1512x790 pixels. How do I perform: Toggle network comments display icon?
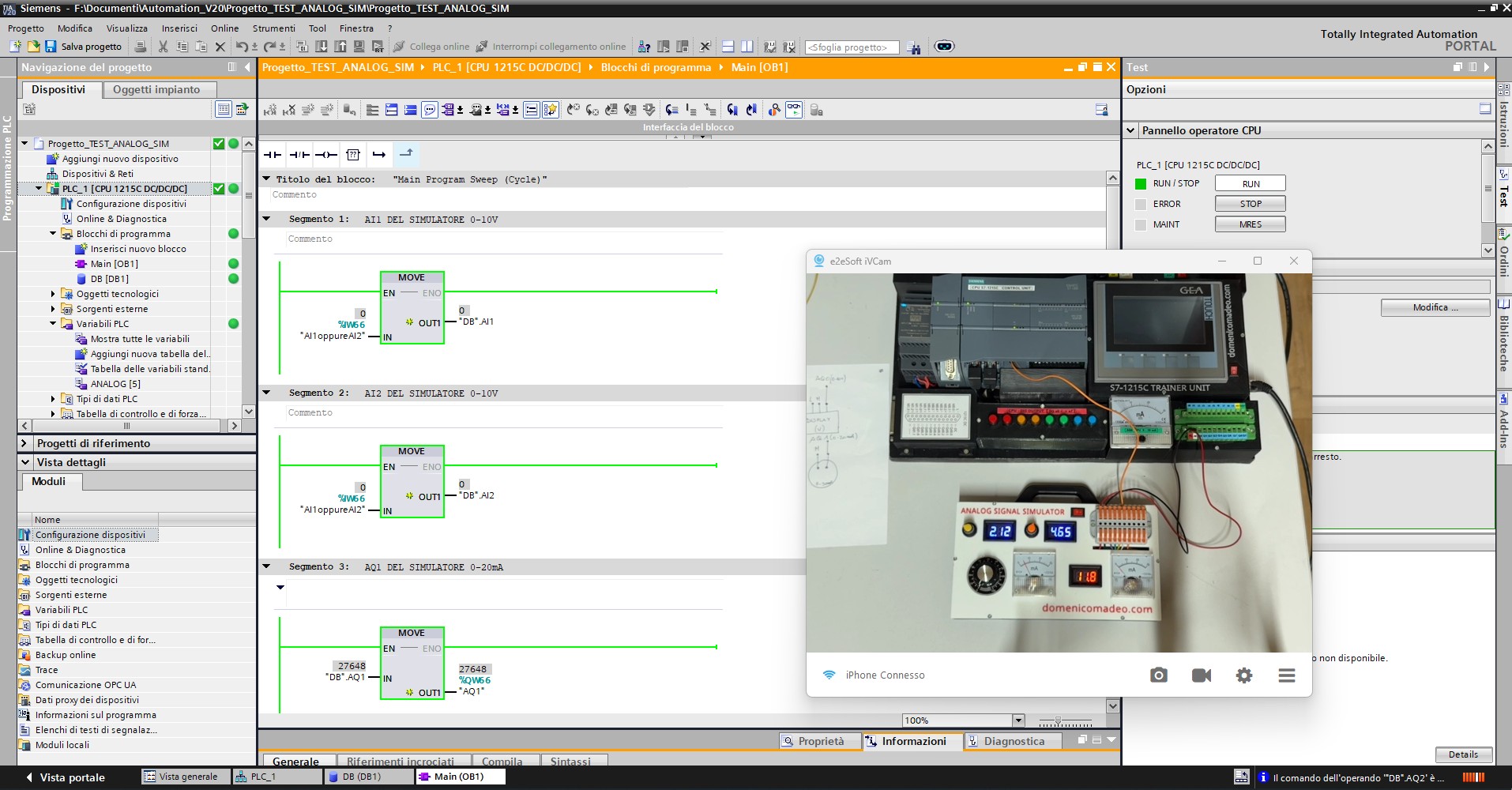coord(430,110)
